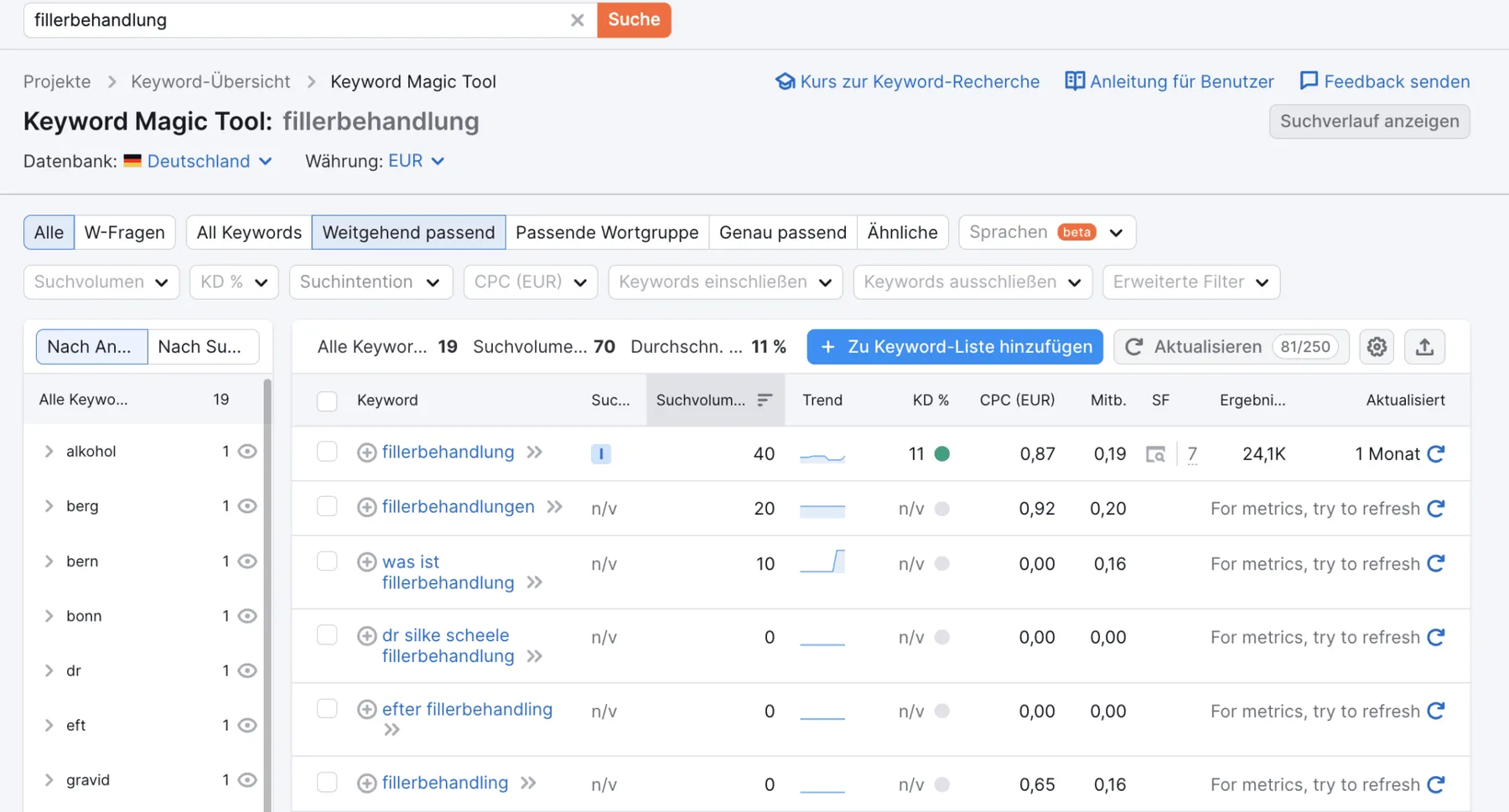View SERP snapshot icon for fillerbehandlung
Image resolution: width=1509 pixels, height=812 pixels.
(1155, 454)
